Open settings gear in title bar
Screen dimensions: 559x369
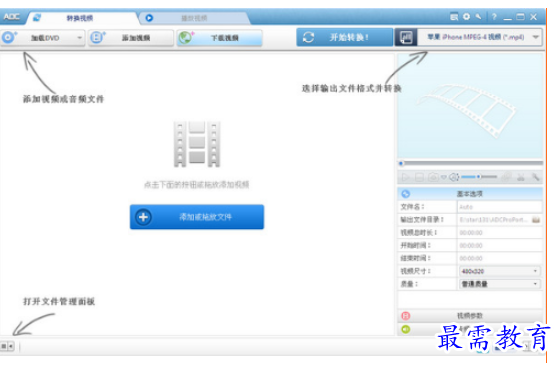coord(466,16)
